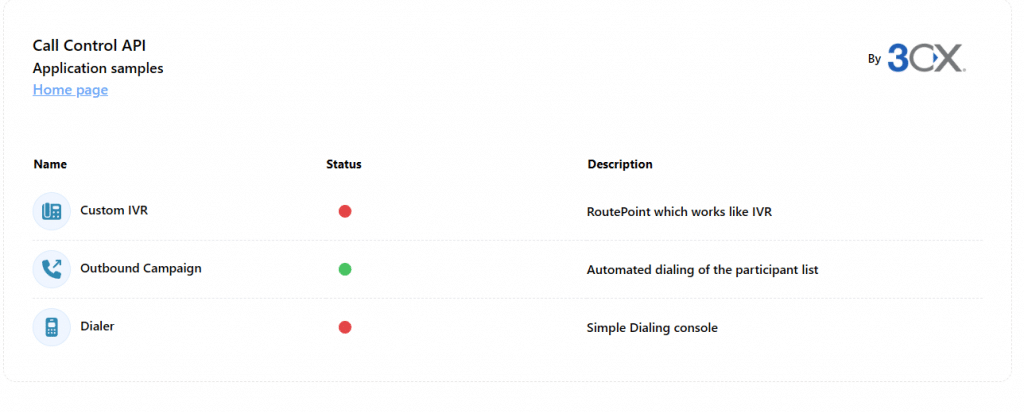The height and width of the screenshot is (413, 1024).
Task: Open the Custom IVR sample name
Action: coord(114,210)
